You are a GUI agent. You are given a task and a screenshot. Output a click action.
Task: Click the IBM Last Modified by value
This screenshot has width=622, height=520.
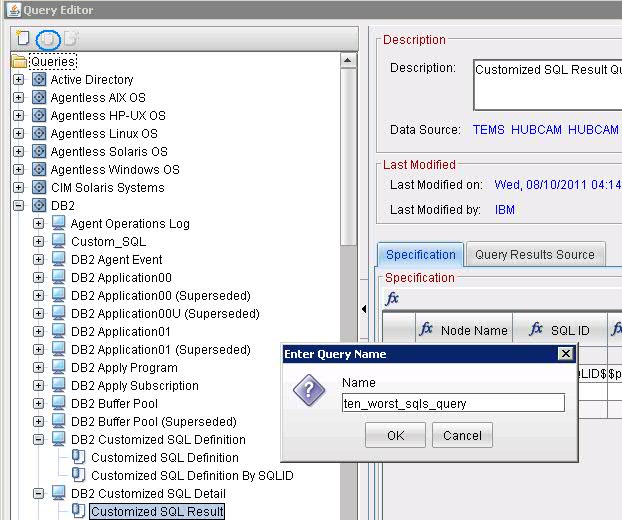pyautogui.click(x=505, y=209)
